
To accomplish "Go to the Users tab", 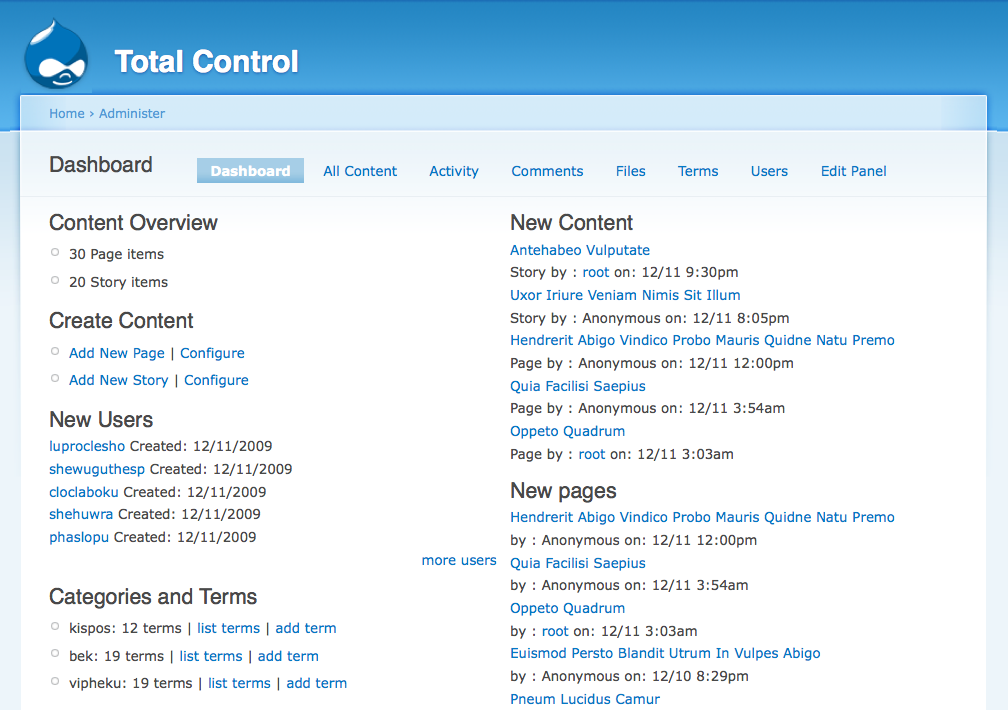I will (x=769, y=171).
